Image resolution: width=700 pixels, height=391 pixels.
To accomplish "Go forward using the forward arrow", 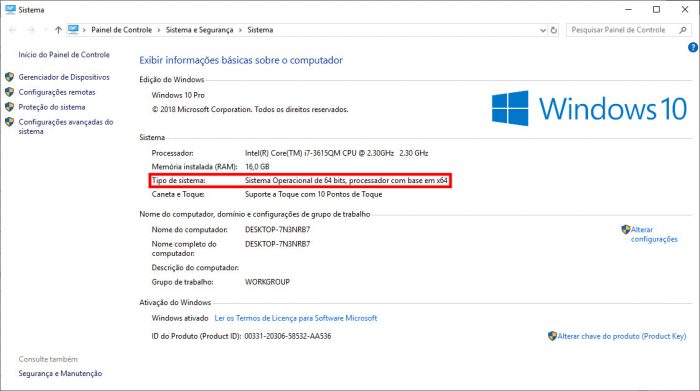I will click(31, 30).
